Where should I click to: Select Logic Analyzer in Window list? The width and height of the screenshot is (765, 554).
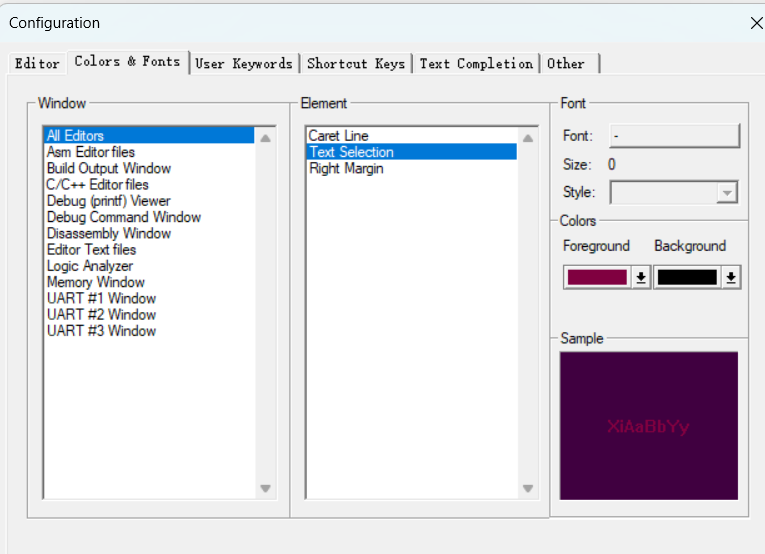point(90,266)
